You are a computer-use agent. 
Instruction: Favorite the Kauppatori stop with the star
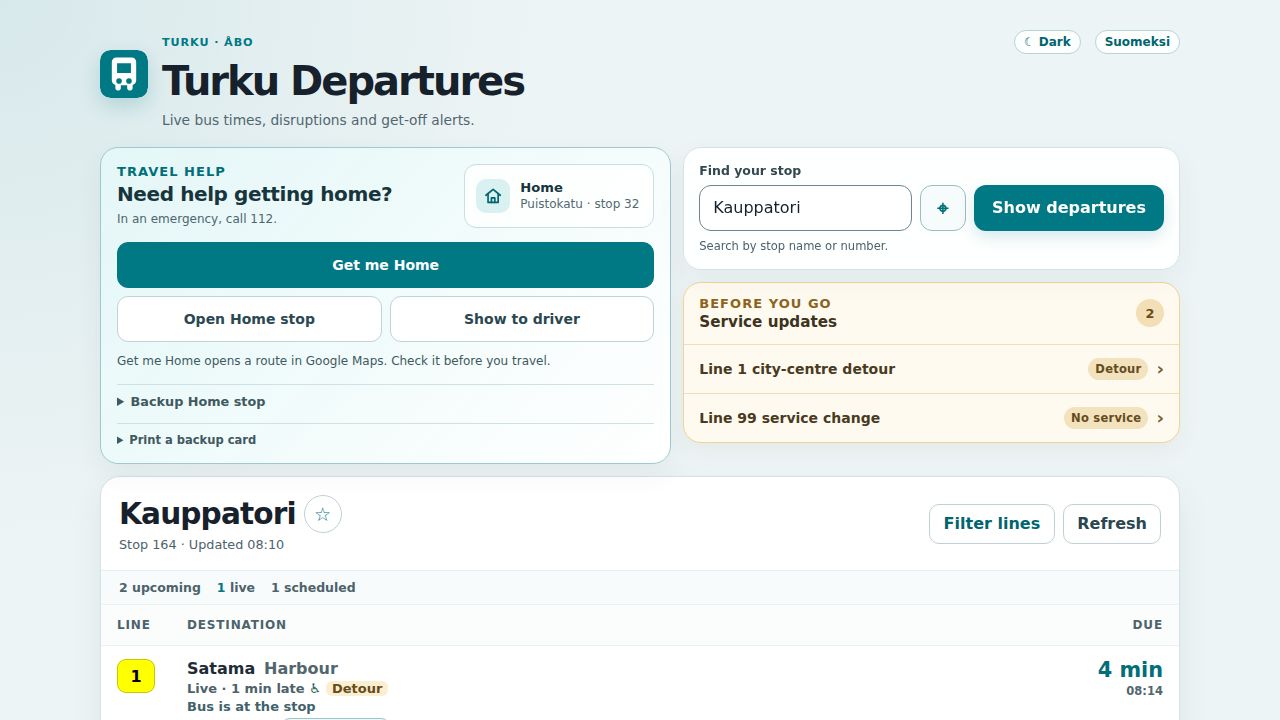323,514
